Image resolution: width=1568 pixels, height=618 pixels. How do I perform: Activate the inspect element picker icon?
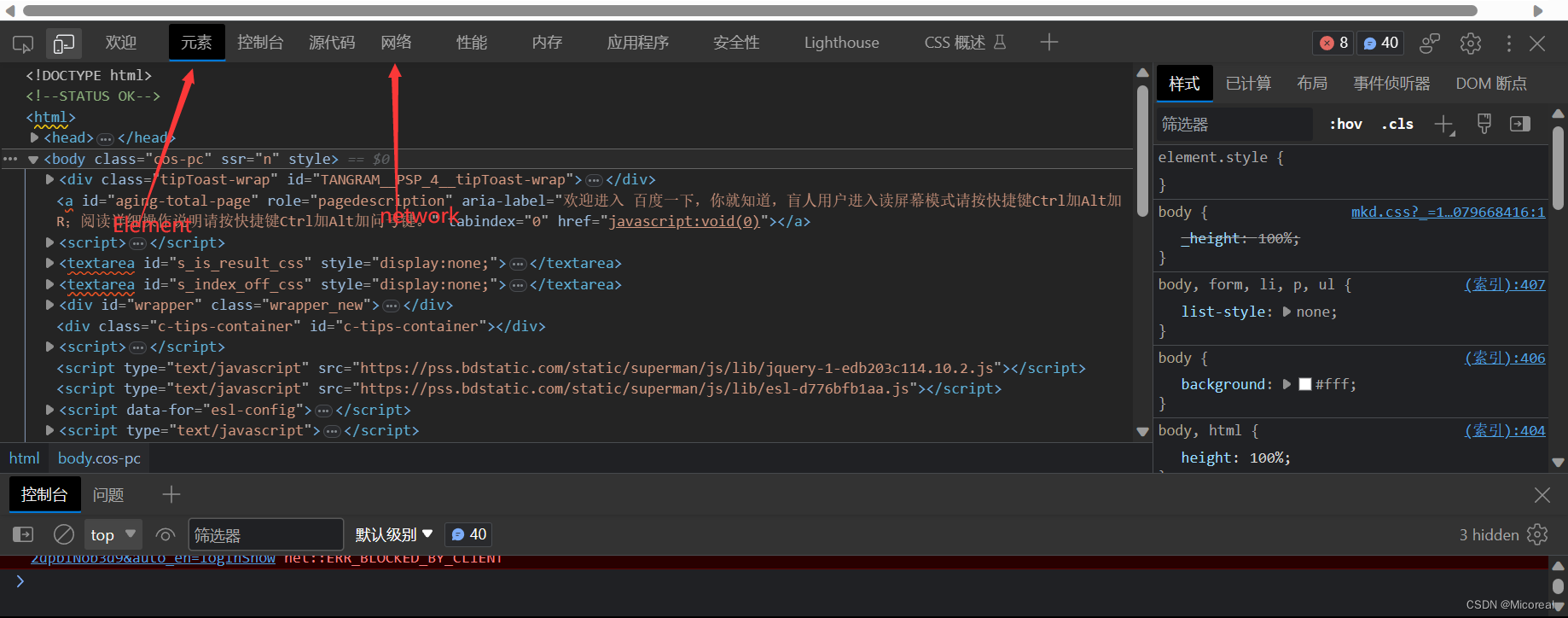23,44
